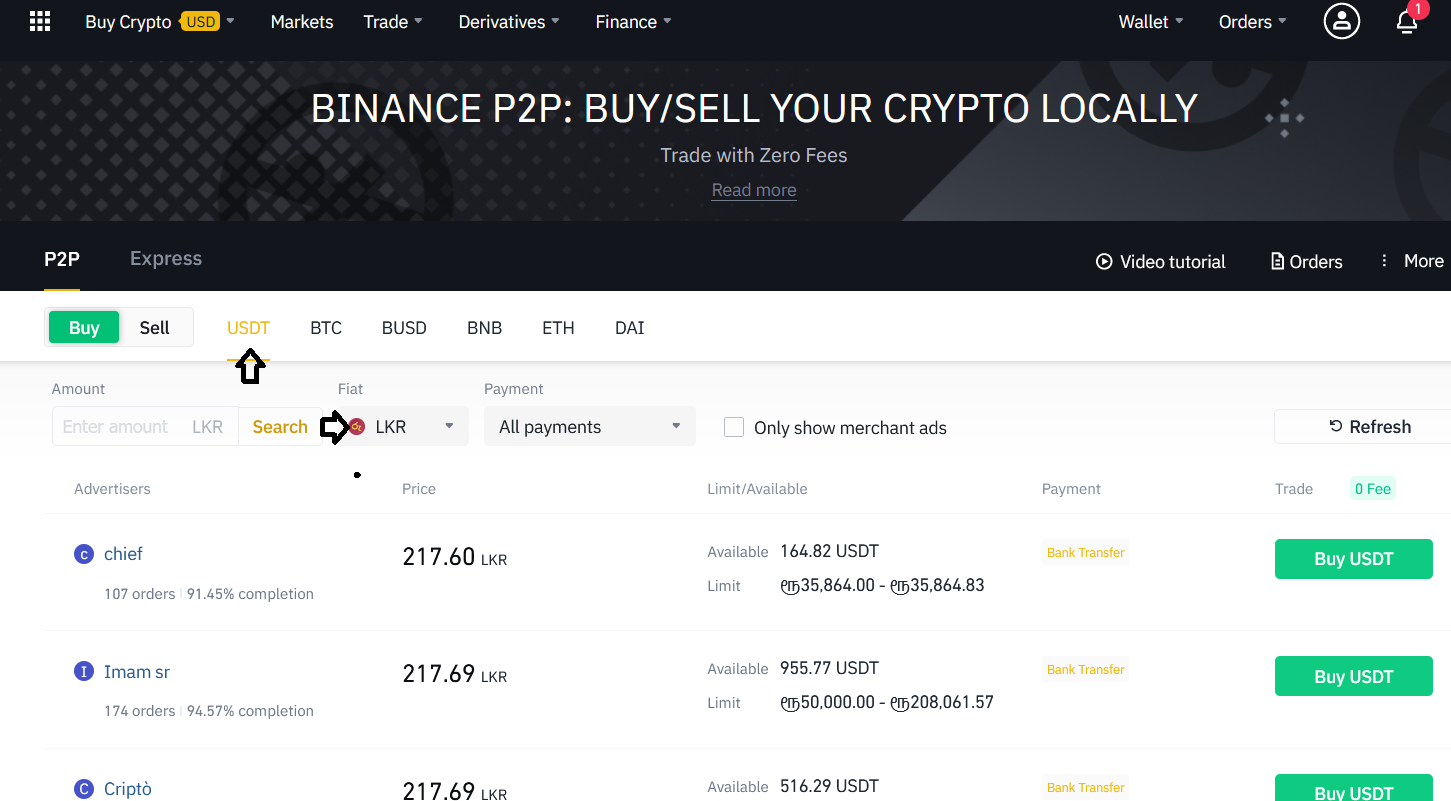Image resolution: width=1451 pixels, height=801 pixels.
Task: Expand the Buy Crypto USD dropdown
Action: (160, 22)
